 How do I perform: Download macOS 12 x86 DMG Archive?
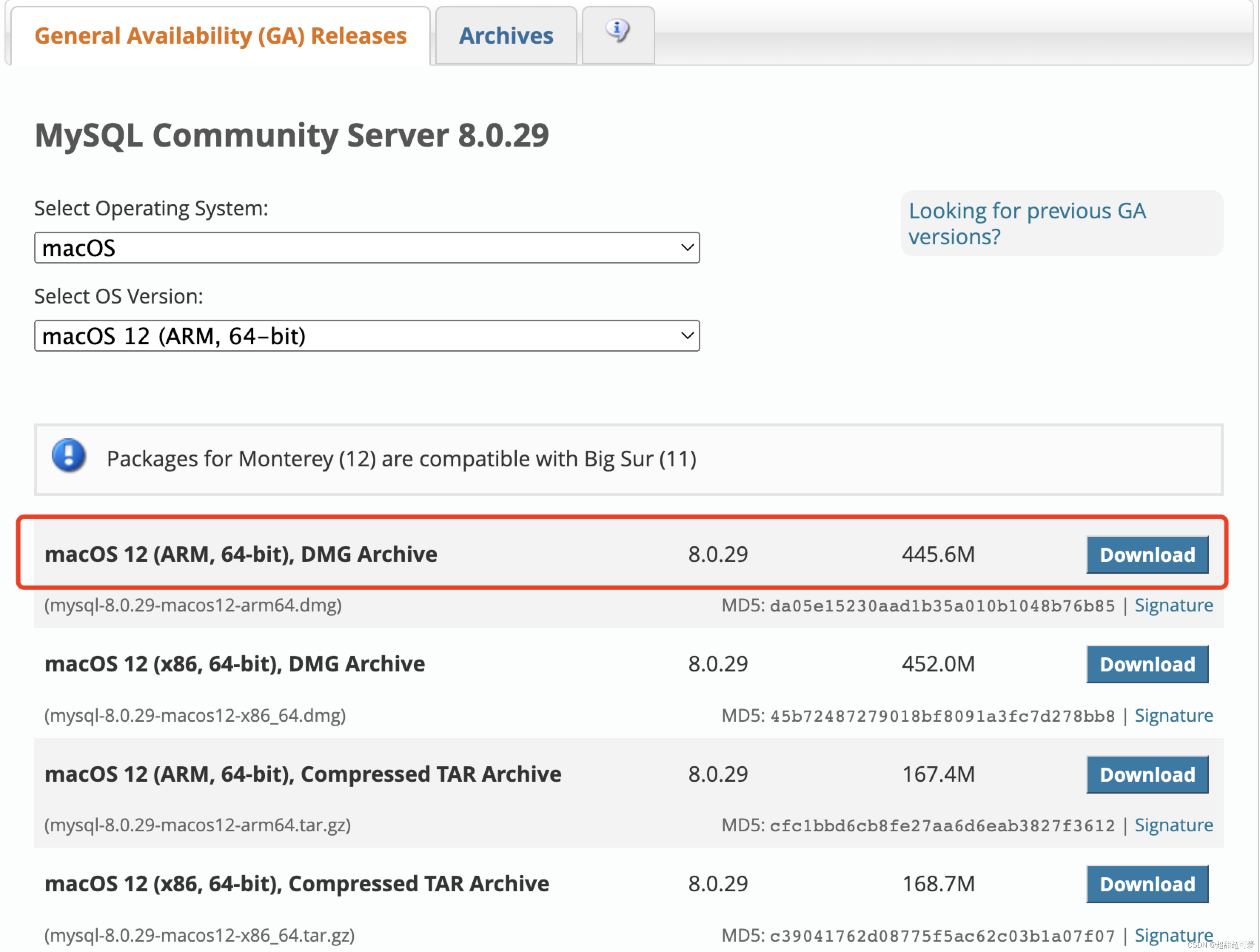point(1147,664)
